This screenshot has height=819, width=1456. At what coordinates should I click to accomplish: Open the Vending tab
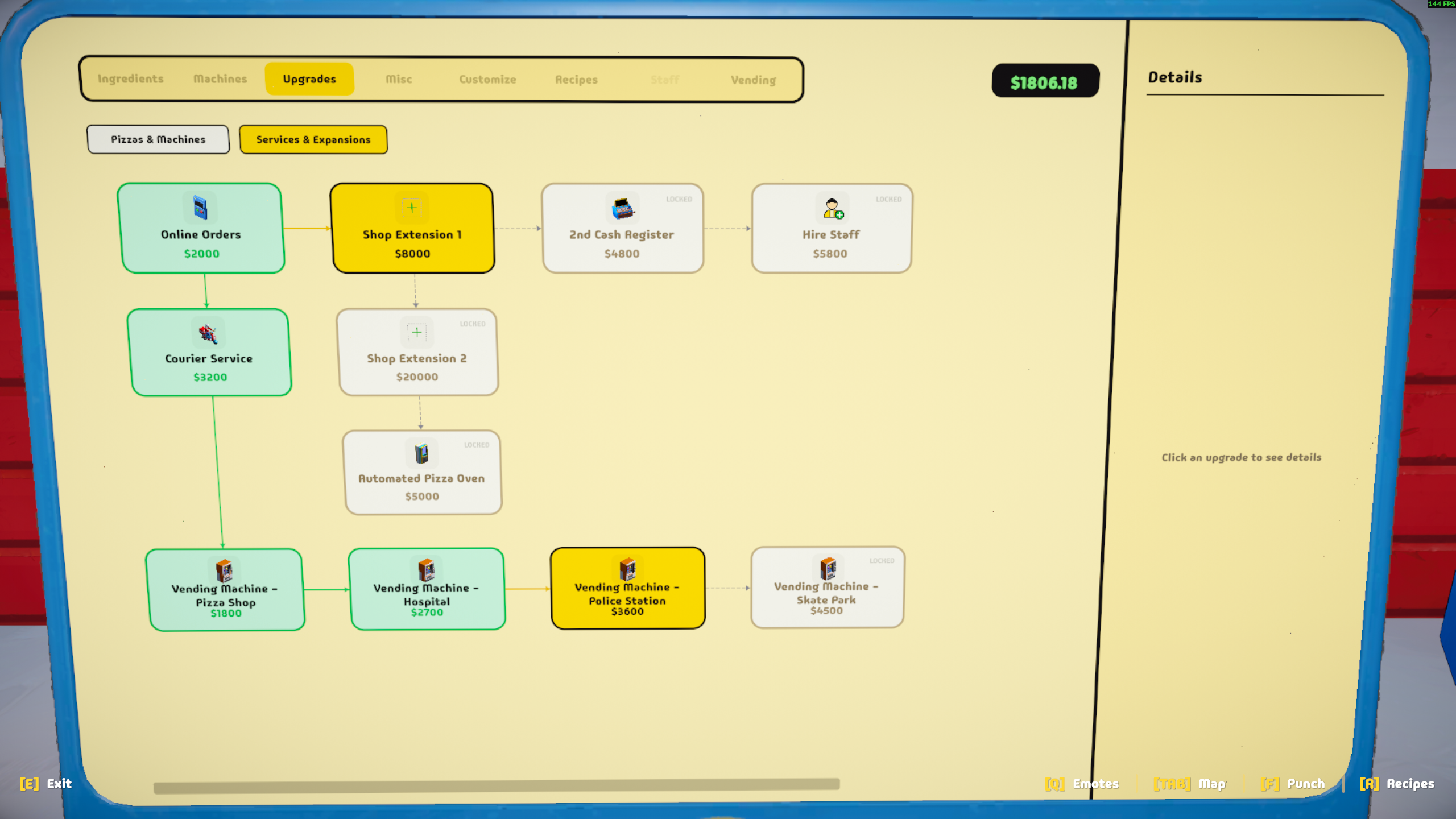[x=753, y=80]
